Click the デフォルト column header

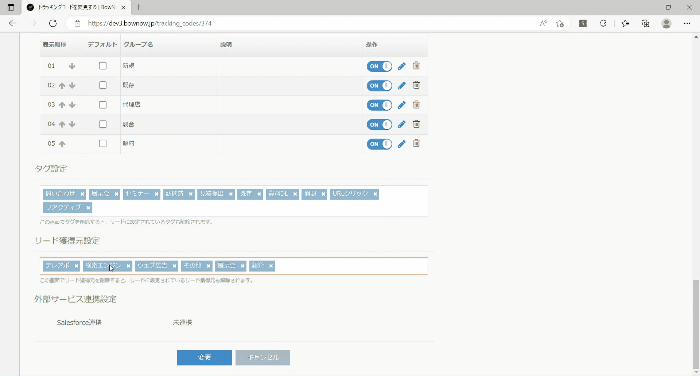(102, 45)
